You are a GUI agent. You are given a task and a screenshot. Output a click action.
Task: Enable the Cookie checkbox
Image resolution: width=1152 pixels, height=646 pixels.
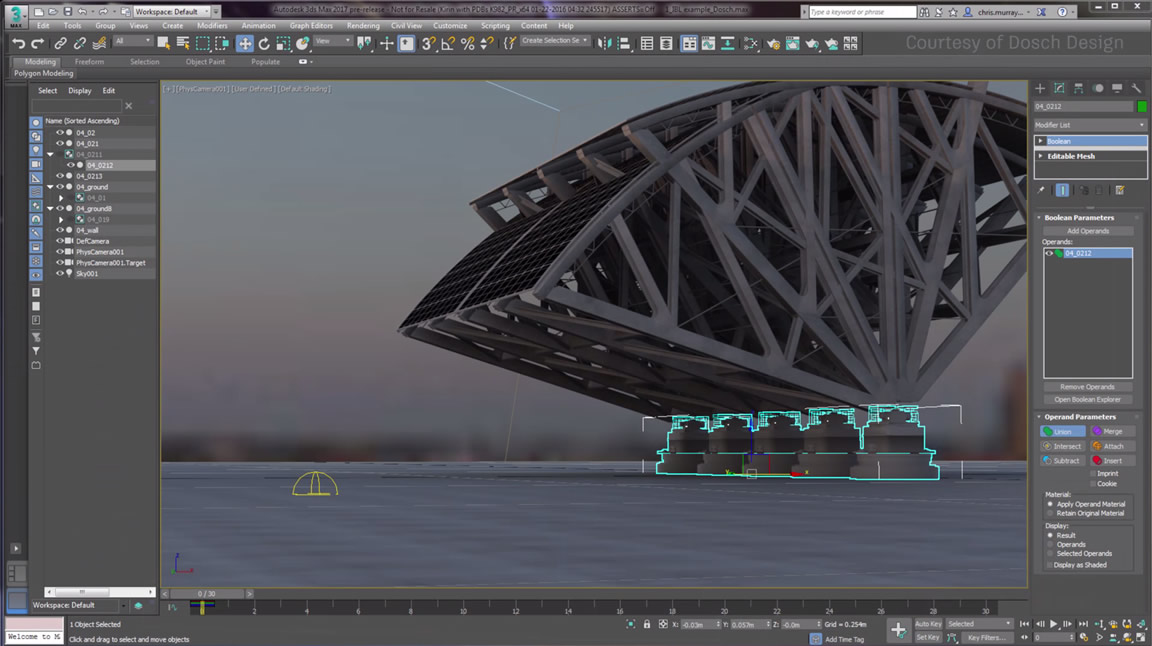1093,483
